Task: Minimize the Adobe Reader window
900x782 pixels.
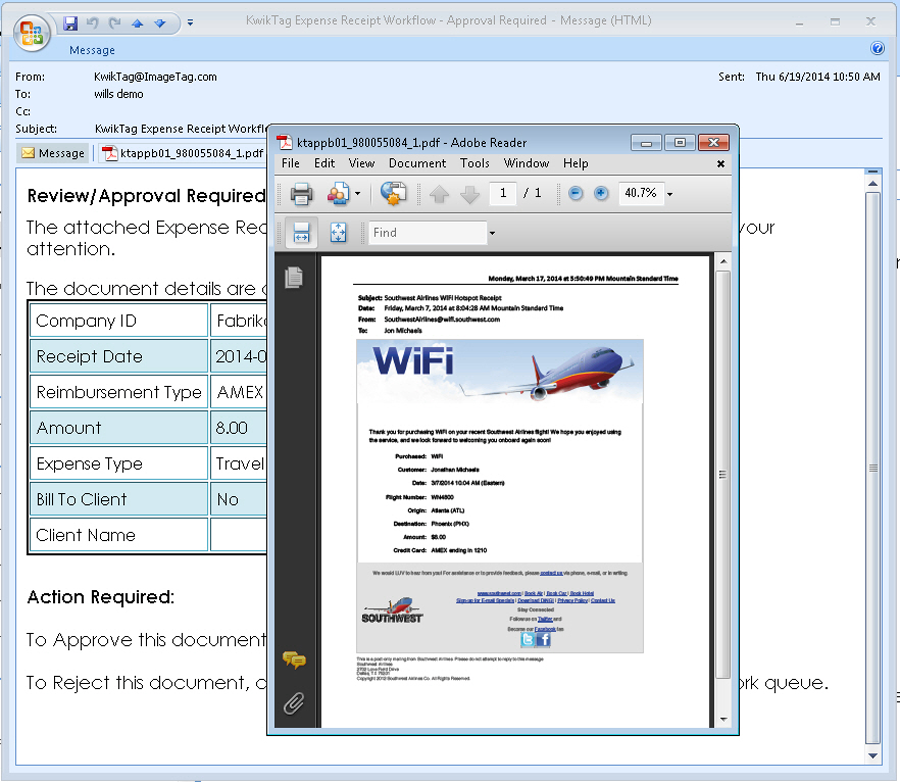Action: point(646,142)
